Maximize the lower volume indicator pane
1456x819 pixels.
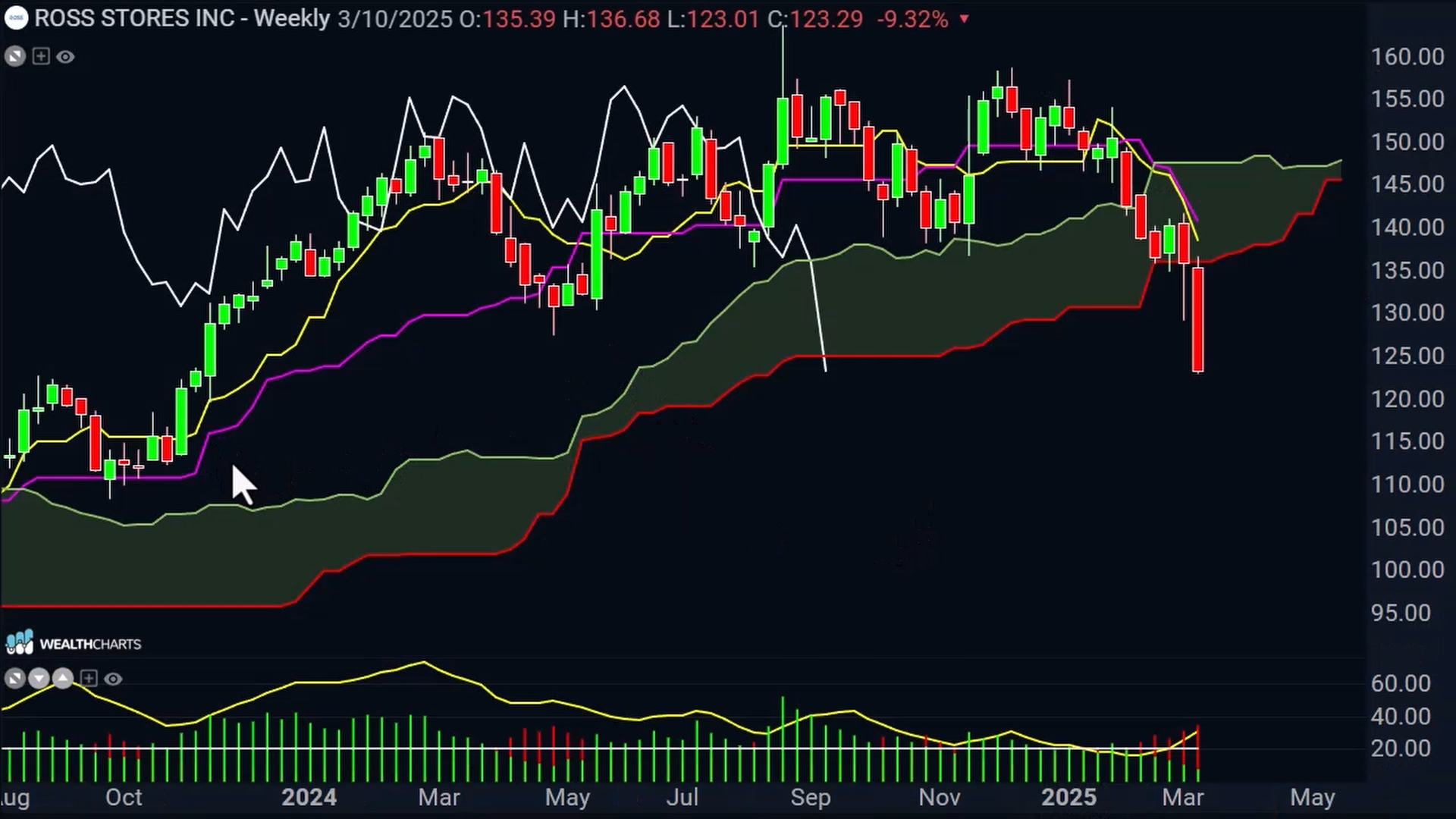tap(15, 679)
